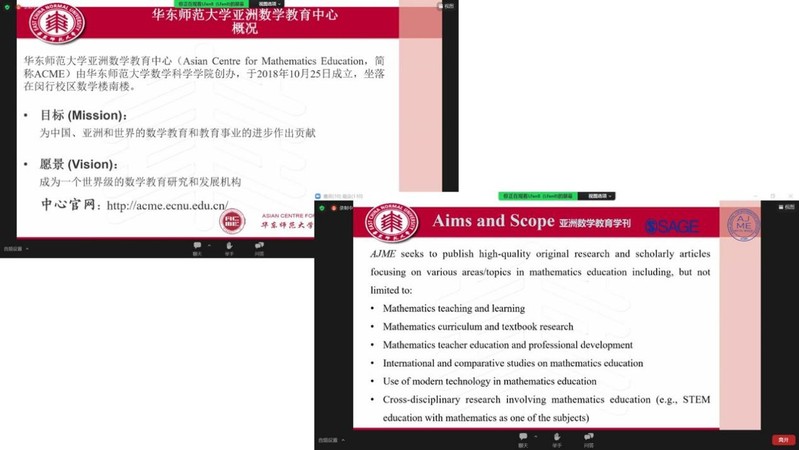Raise hand in the top-left Zoom window

point(229,248)
